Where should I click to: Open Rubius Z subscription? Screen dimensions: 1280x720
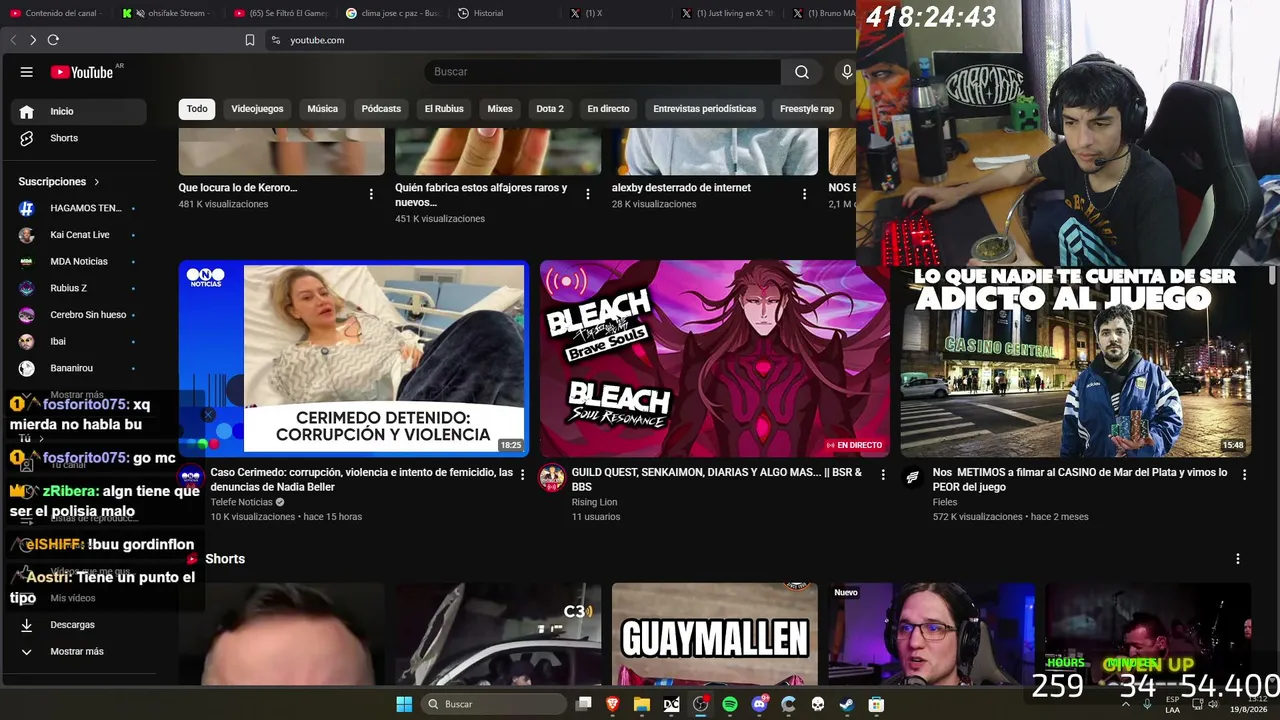[78, 288]
